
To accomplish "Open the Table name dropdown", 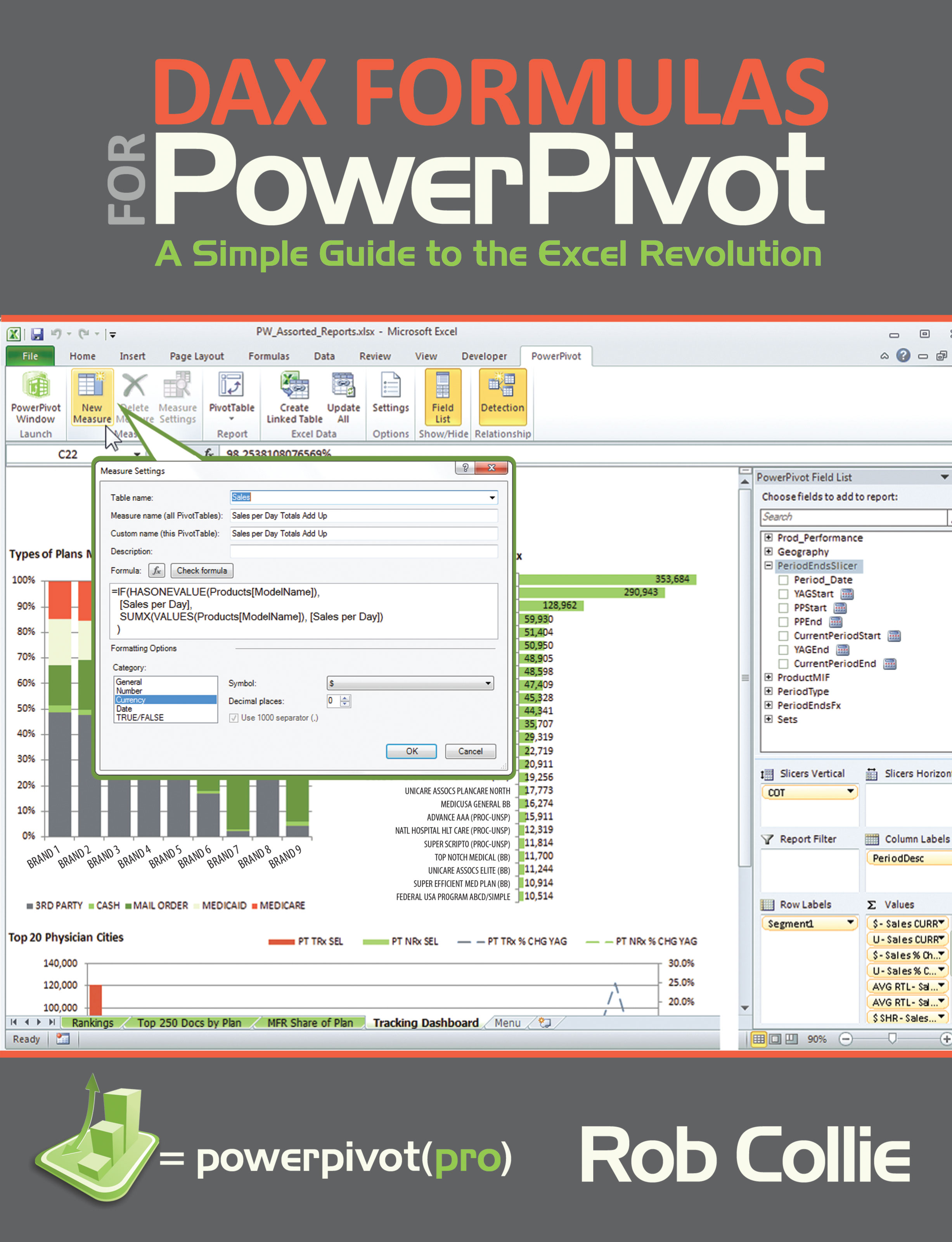I will coord(492,497).
